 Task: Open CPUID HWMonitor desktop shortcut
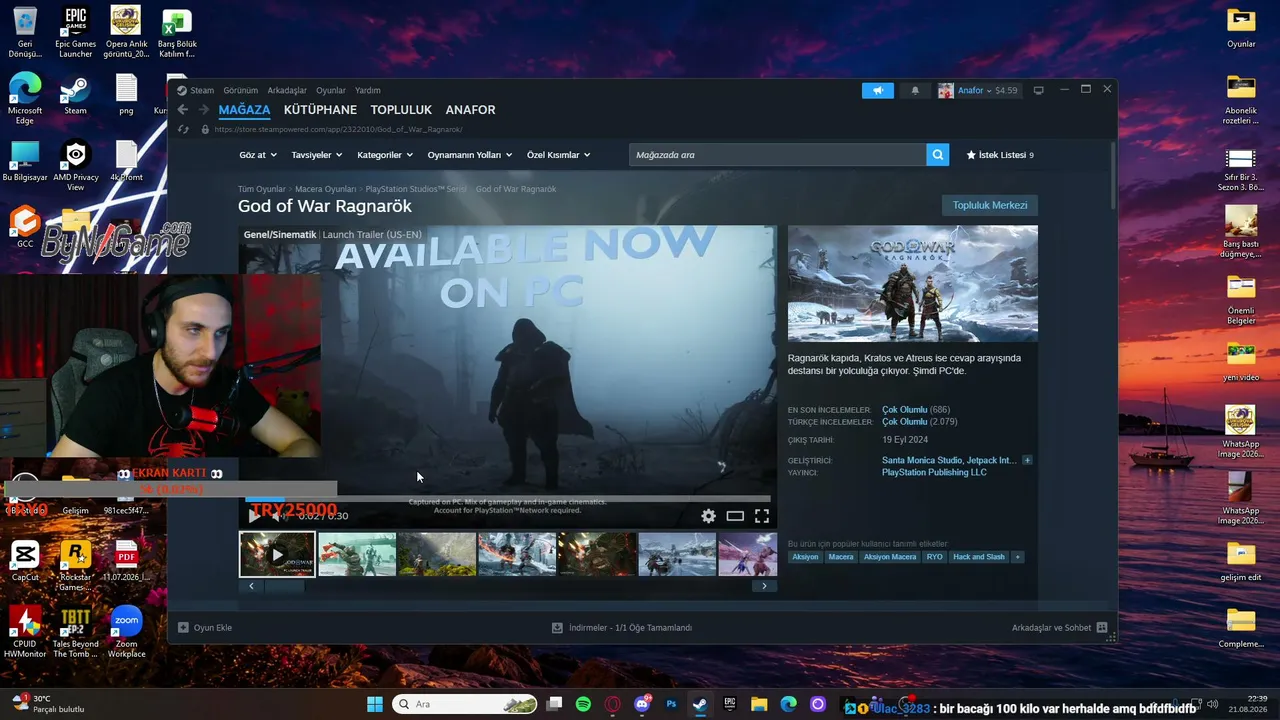25,632
